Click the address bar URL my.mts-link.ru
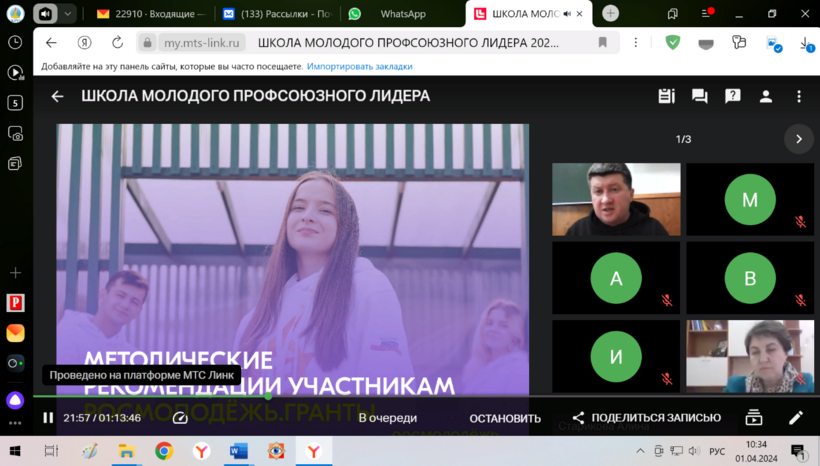This screenshot has width=820, height=466. [201, 43]
